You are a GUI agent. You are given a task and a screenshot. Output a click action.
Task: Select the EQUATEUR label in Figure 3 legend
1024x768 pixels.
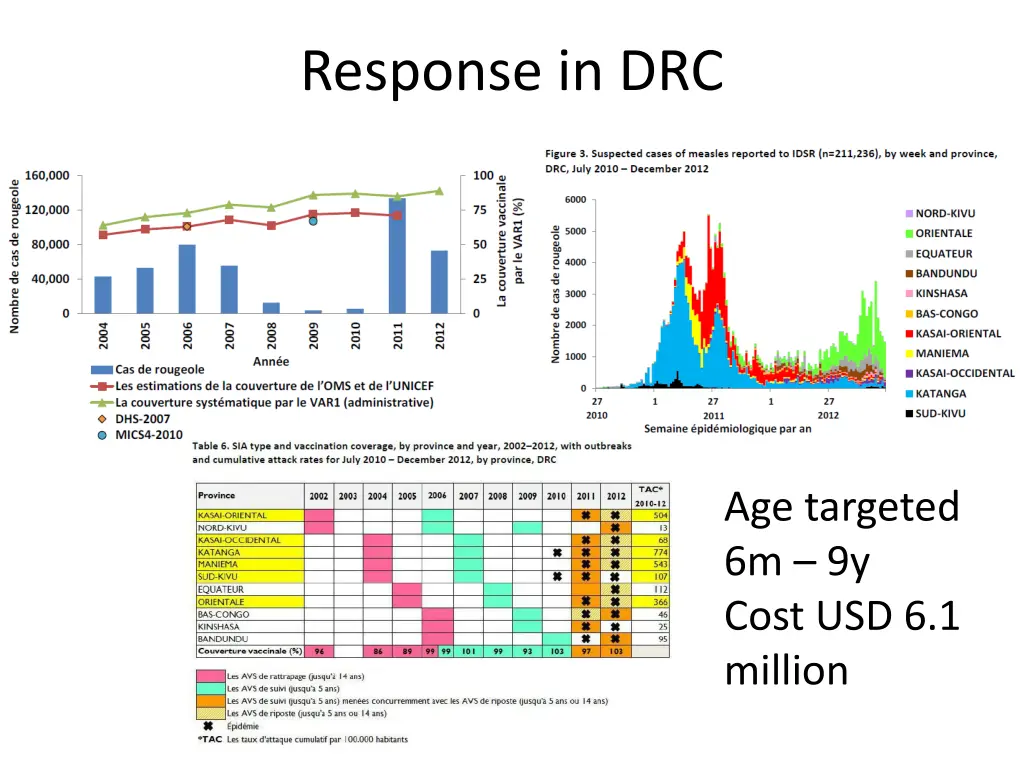tap(944, 253)
